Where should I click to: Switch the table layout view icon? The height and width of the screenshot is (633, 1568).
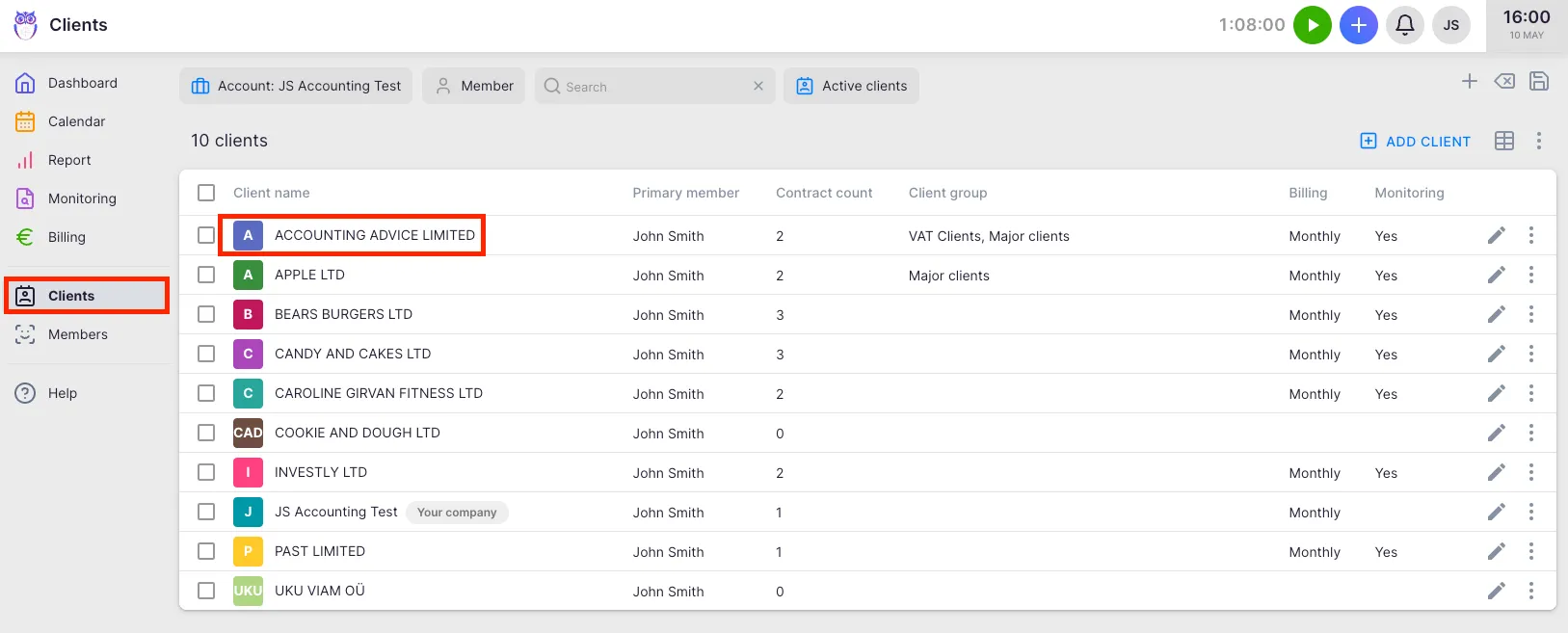coord(1503,141)
